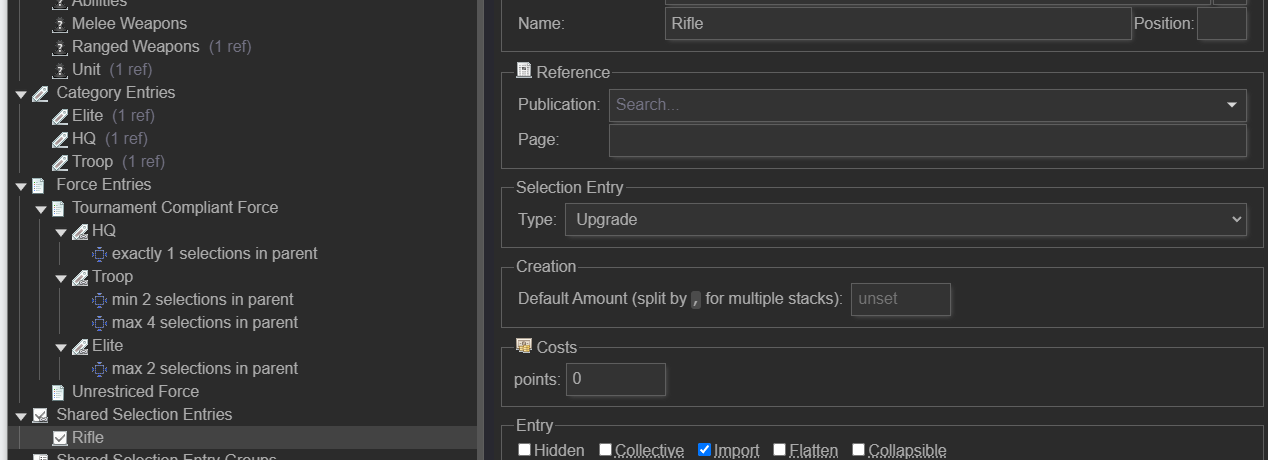The height and width of the screenshot is (460, 1268).
Task: Collapse the Force Entries tree node
Action: [x=21, y=186]
